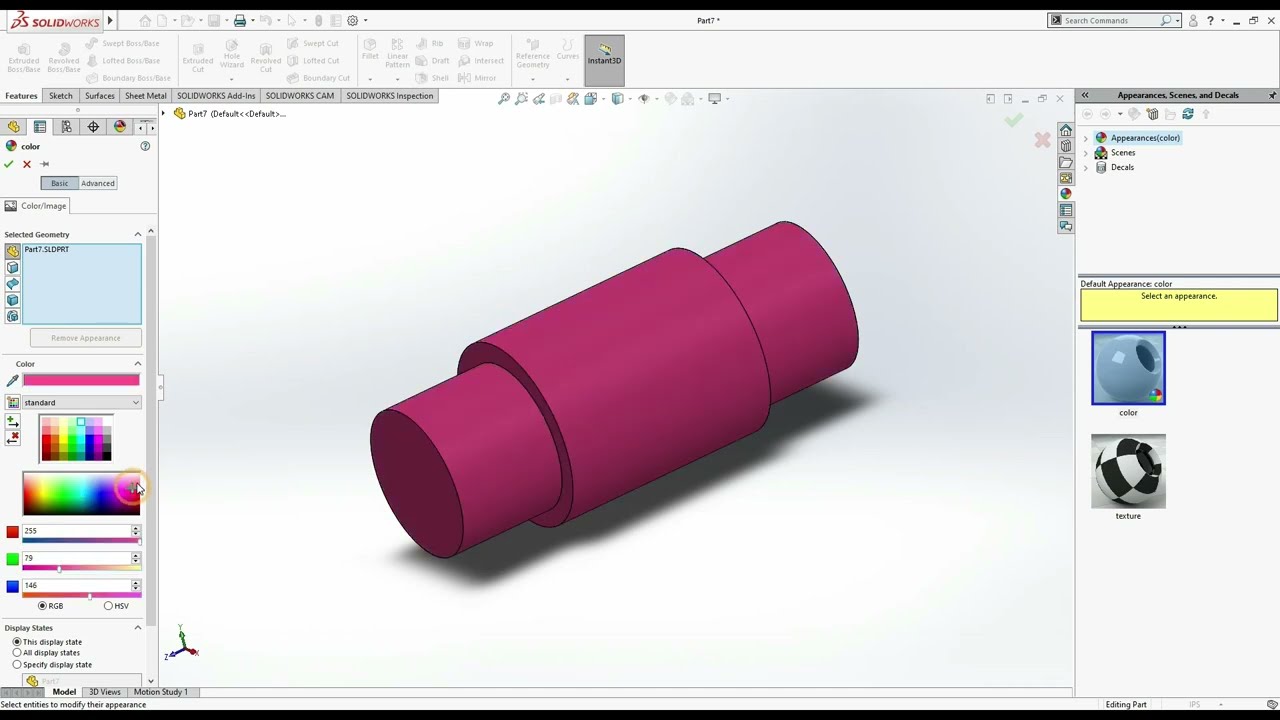Open the Sketch ribbon tab
Viewport: 1280px width, 720px height.
click(x=61, y=96)
